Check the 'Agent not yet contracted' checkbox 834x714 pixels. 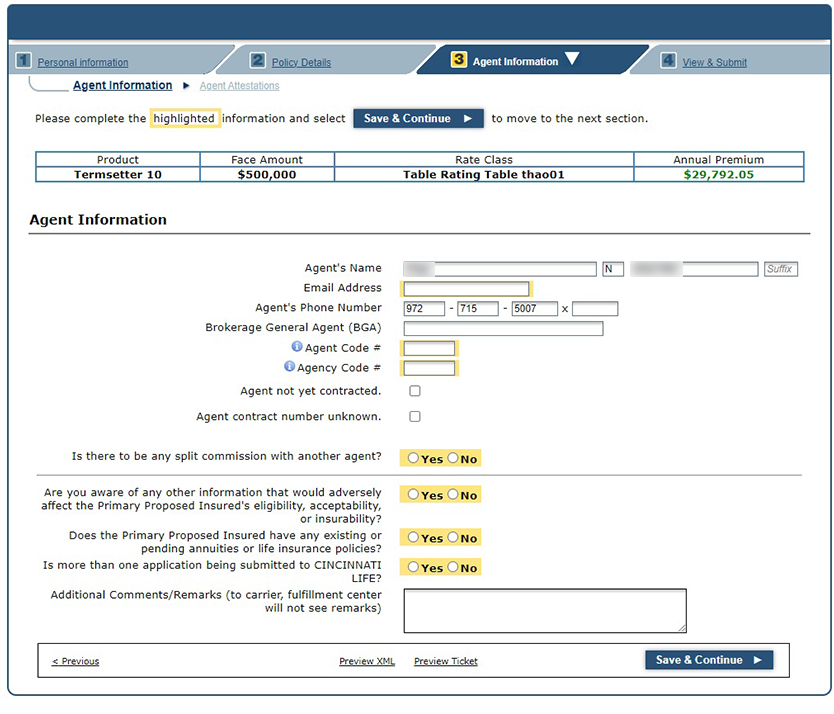coord(415,391)
